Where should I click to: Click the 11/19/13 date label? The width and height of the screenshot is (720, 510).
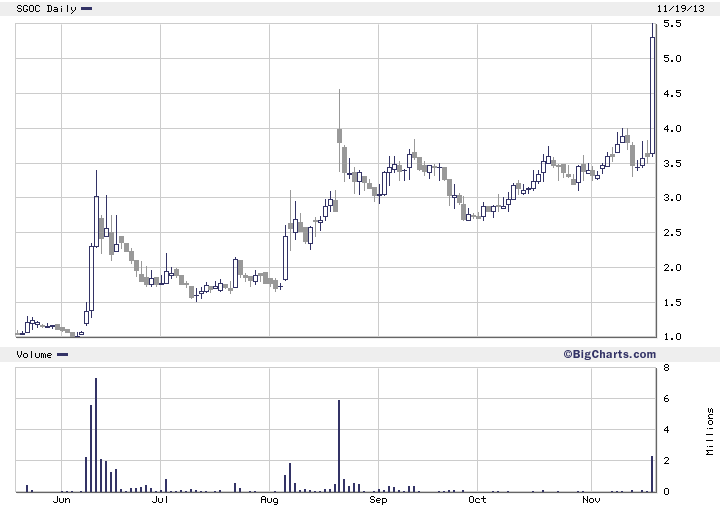click(x=681, y=9)
